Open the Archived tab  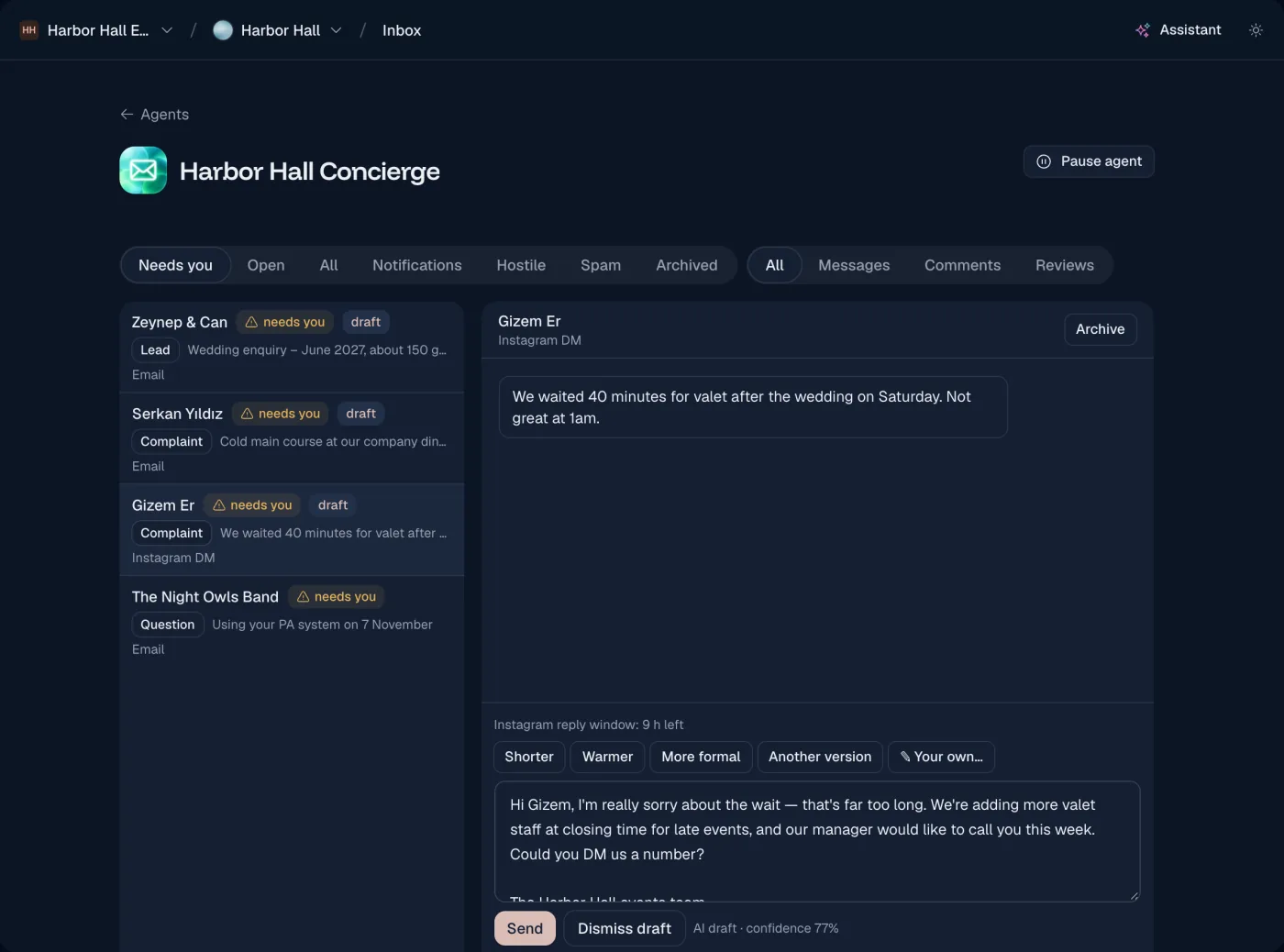(x=686, y=265)
